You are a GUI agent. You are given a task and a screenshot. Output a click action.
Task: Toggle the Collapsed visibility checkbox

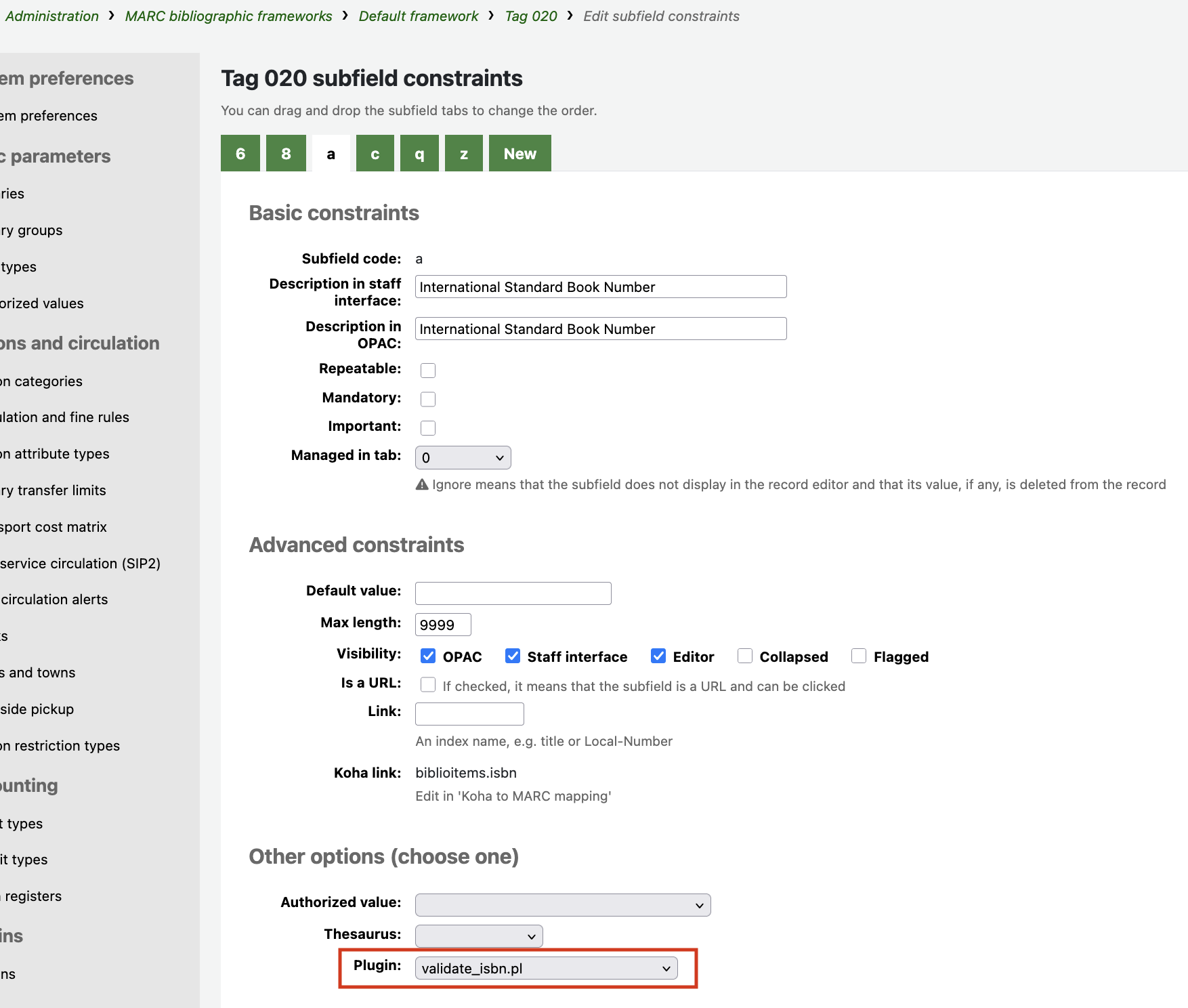745,656
